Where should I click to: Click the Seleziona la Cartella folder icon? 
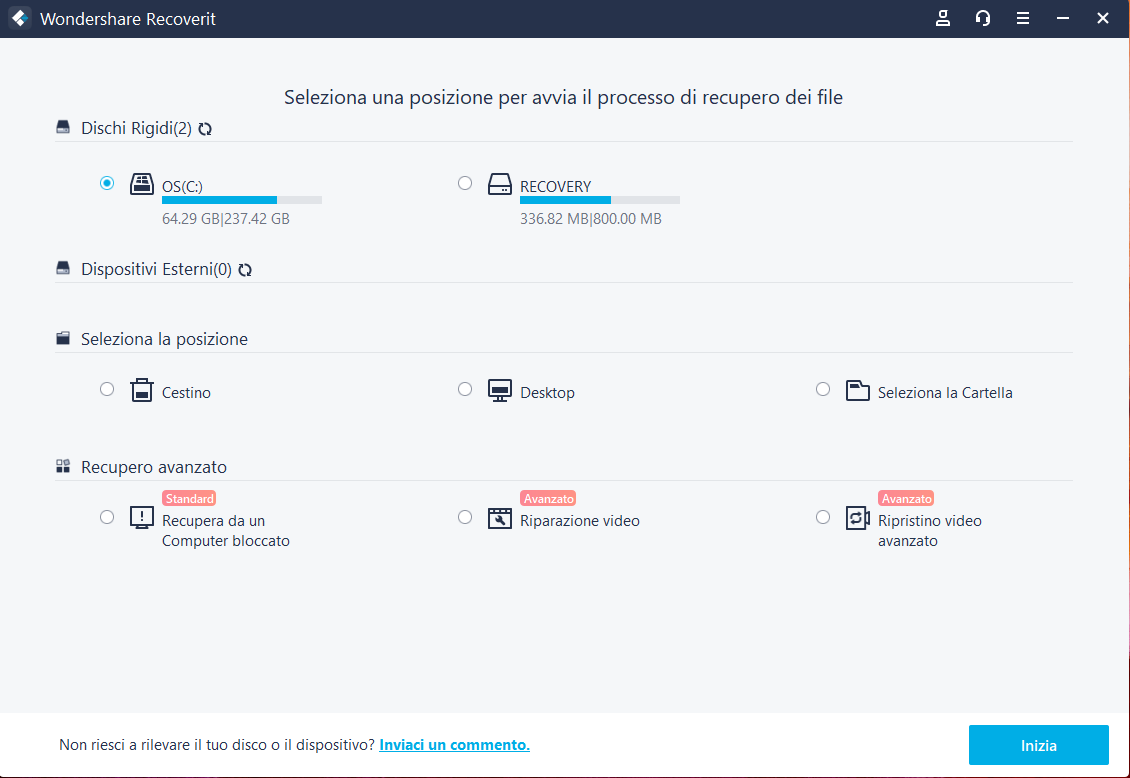click(x=858, y=390)
